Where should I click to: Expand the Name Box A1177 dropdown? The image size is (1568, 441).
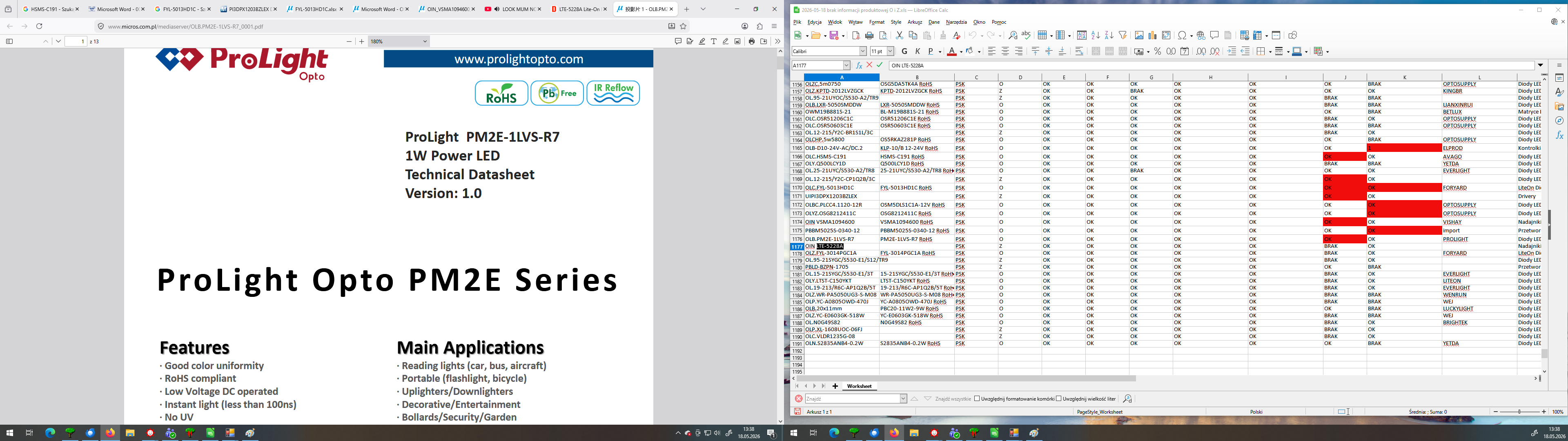846,65
